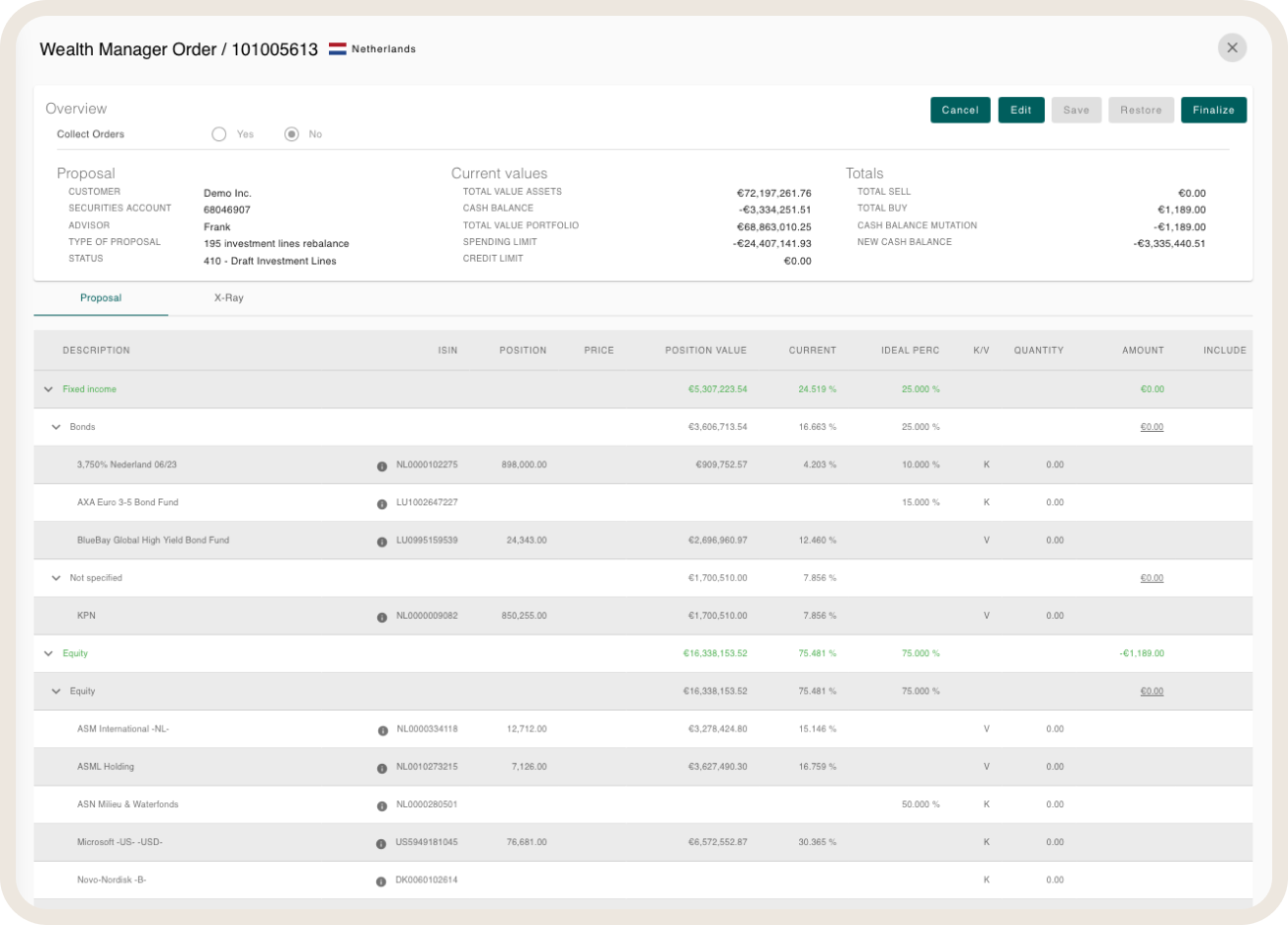The height and width of the screenshot is (925, 1288).
Task: Click new cash balance -€3,335,440.51
Action: click(x=1169, y=244)
